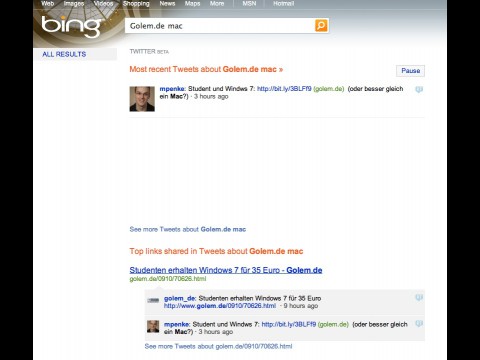
Task: Expand the More menu
Action: pyautogui.click(x=217, y=4)
